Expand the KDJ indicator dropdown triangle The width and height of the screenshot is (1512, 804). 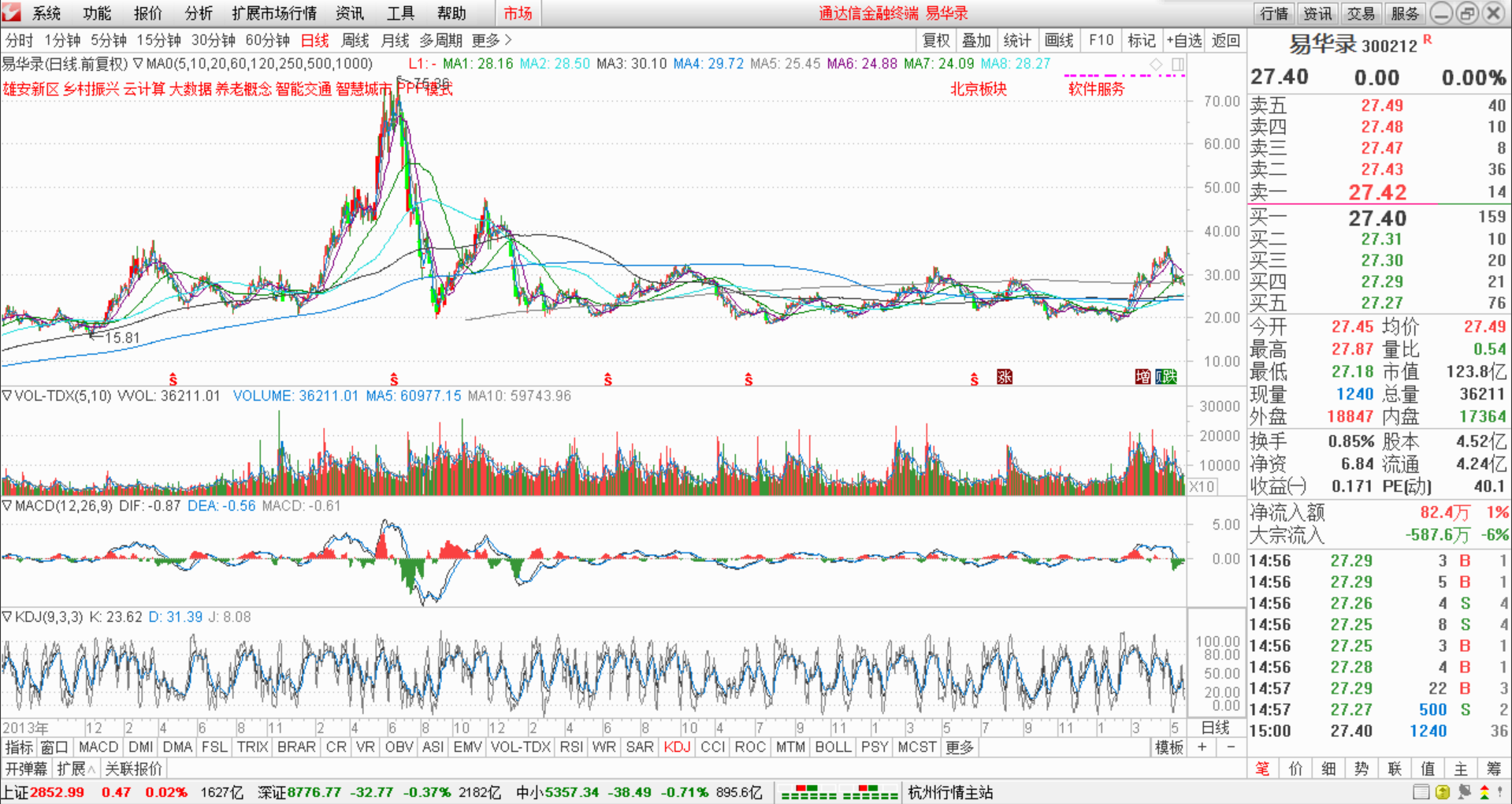coord(6,616)
